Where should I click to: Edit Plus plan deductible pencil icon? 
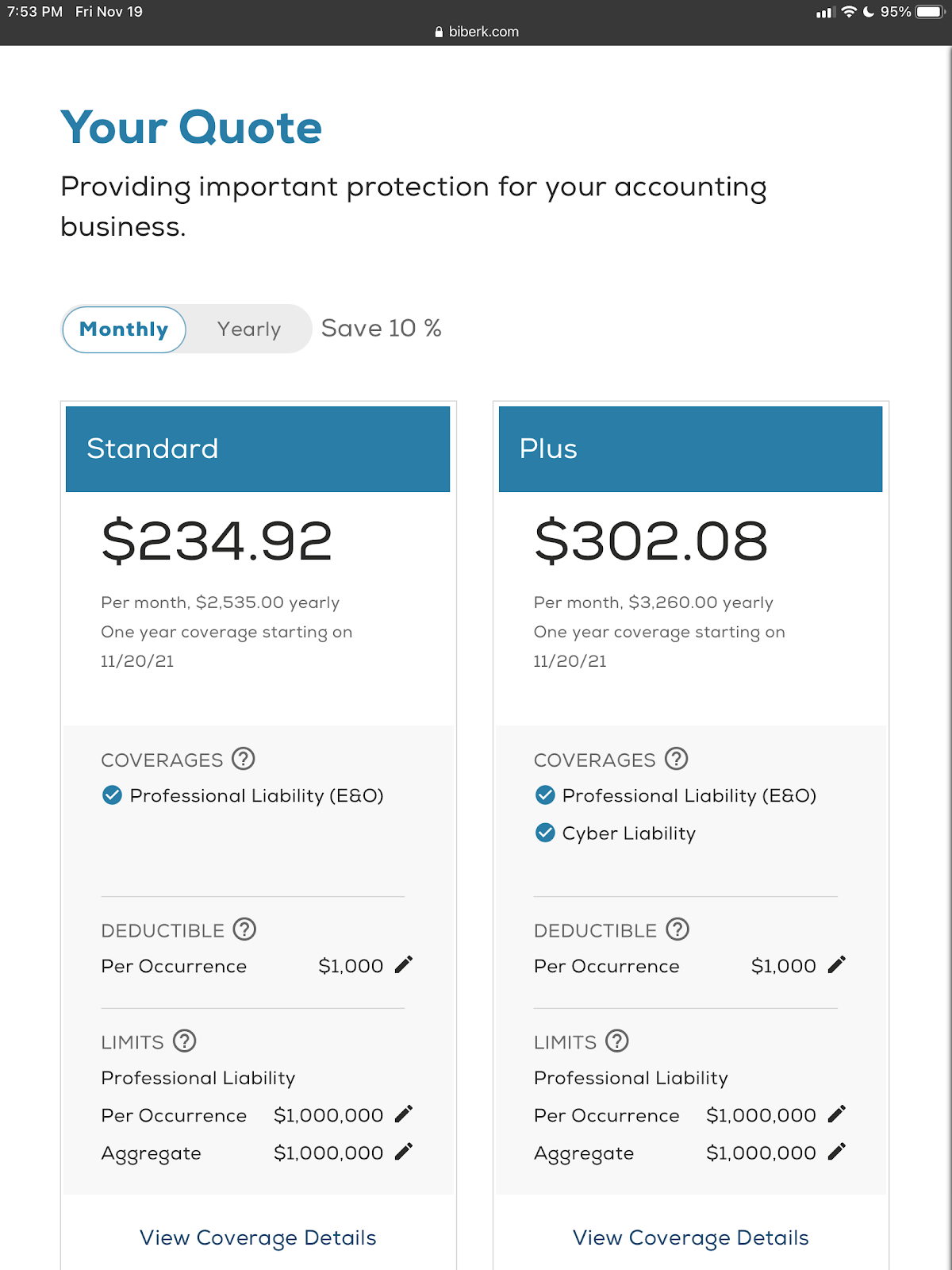[x=836, y=965]
